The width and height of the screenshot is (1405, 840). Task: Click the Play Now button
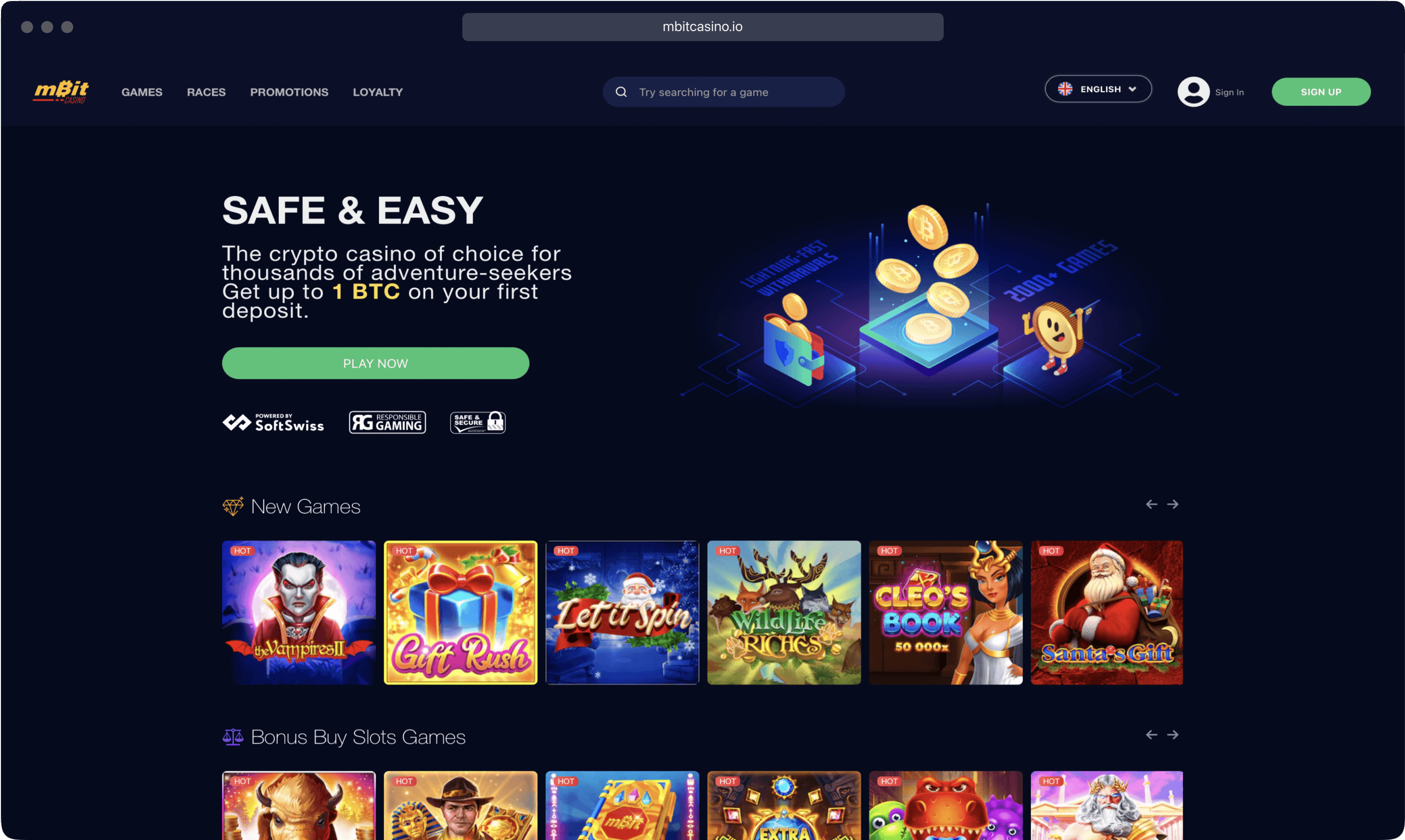coord(376,363)
